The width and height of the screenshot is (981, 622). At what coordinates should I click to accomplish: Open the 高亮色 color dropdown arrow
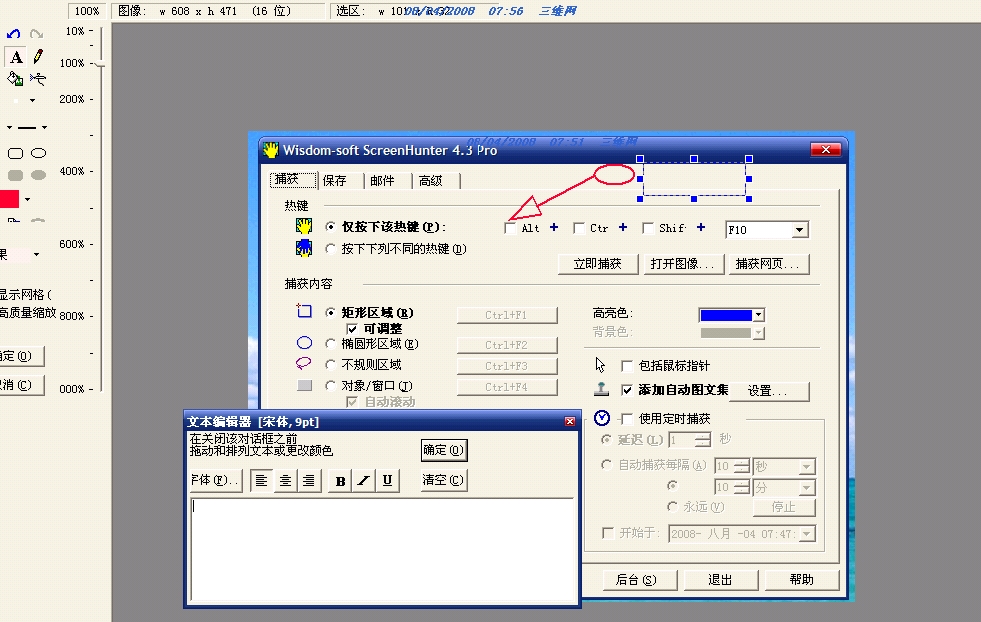pyautogui.click(x=758, y=315)
